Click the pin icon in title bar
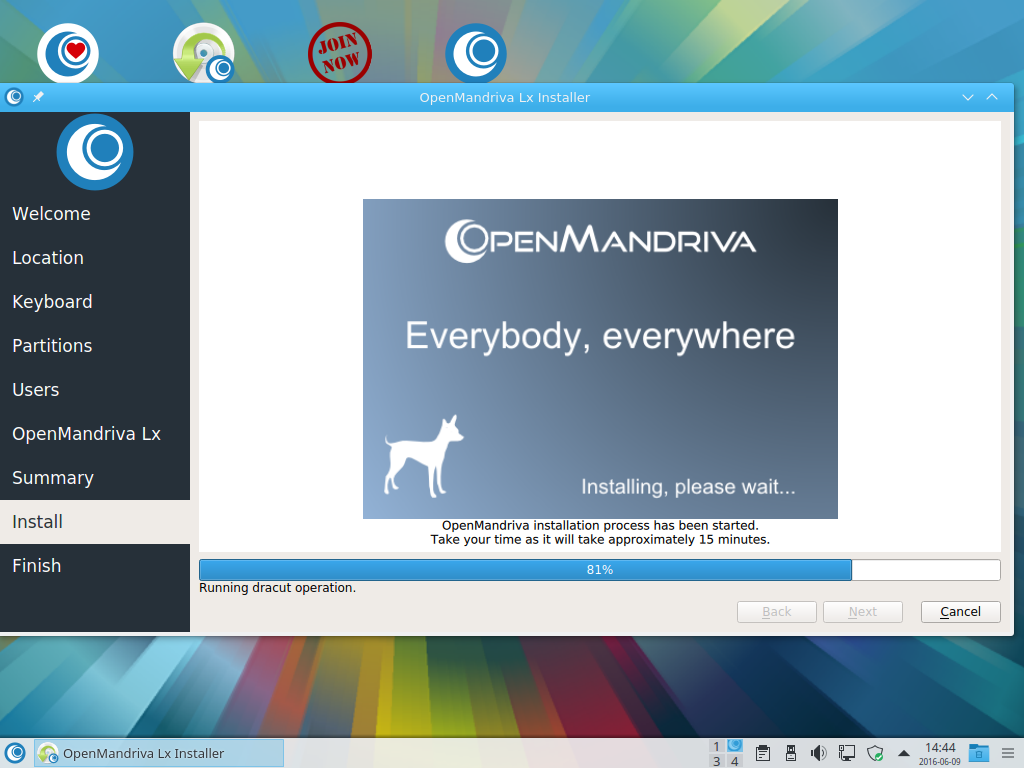 tap(38, 97)
